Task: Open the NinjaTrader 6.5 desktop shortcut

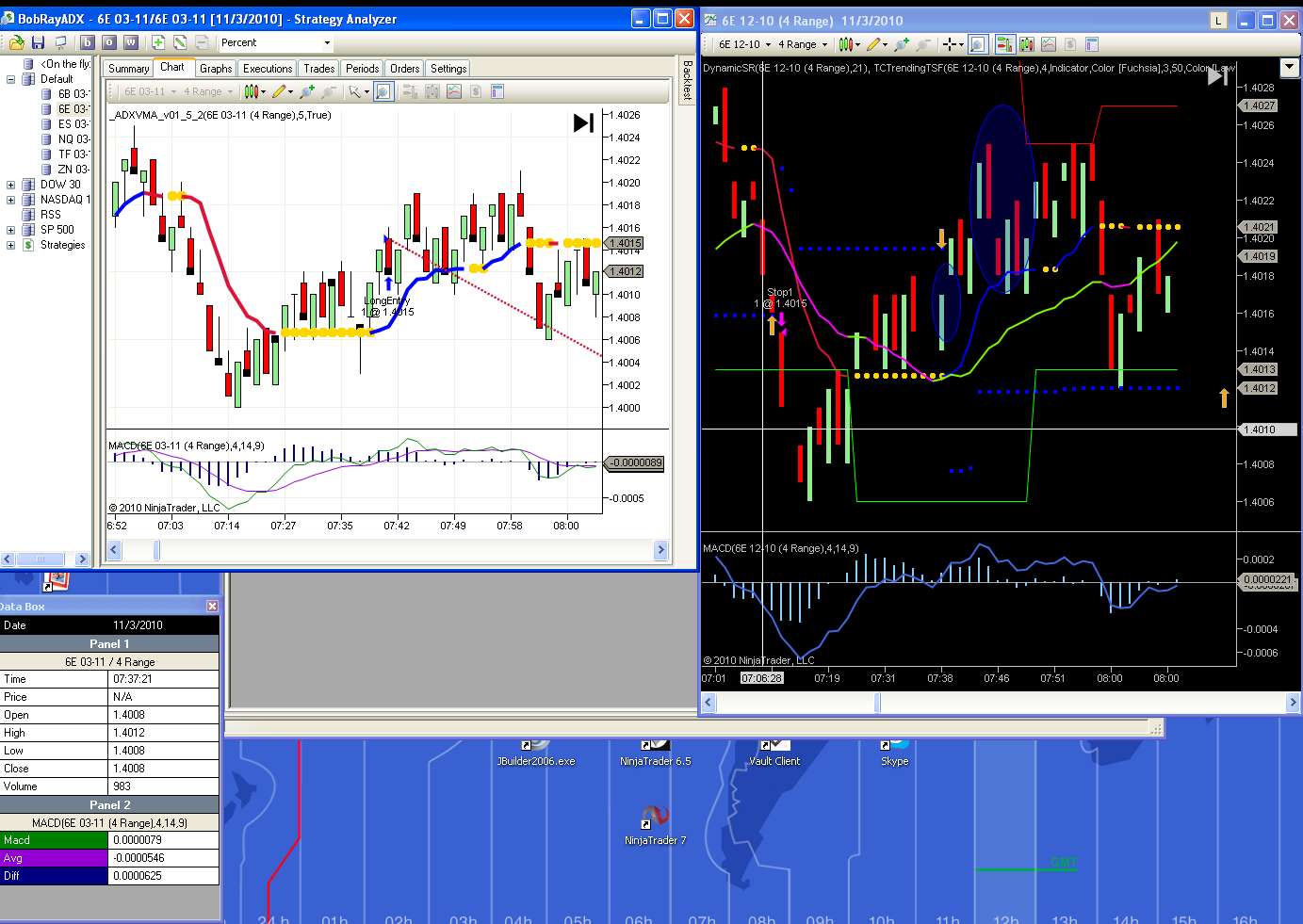Action: tap(655, 754)
